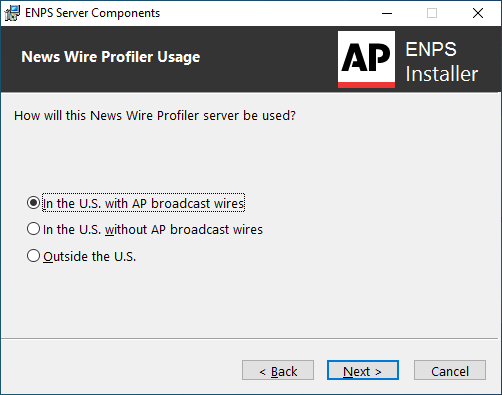Click the 'ENPS Installer' header text
502x395 pixels.
pyautogui.click(x=442, y=62)
